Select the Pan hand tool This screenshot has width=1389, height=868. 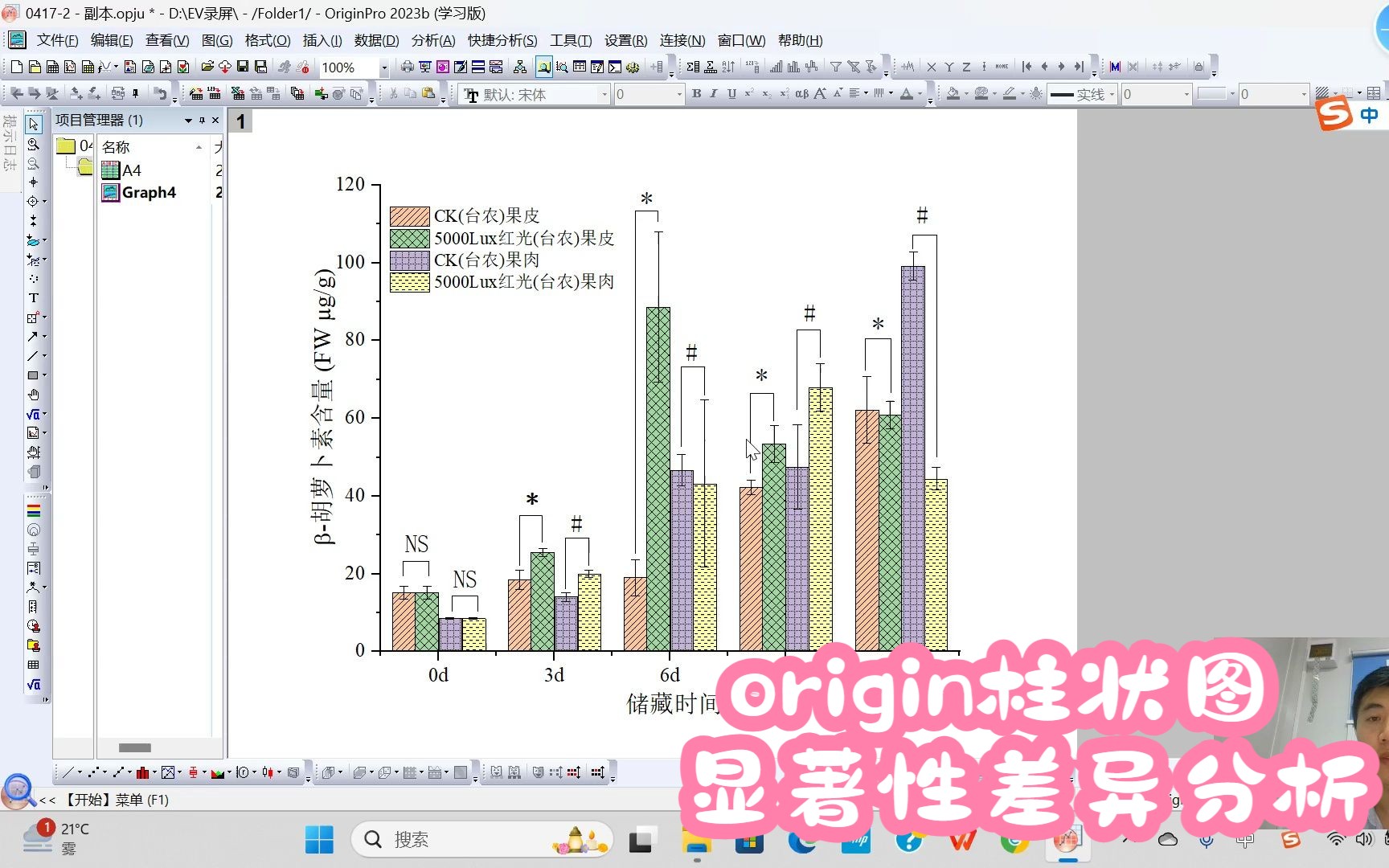click(x=33, y=395)
